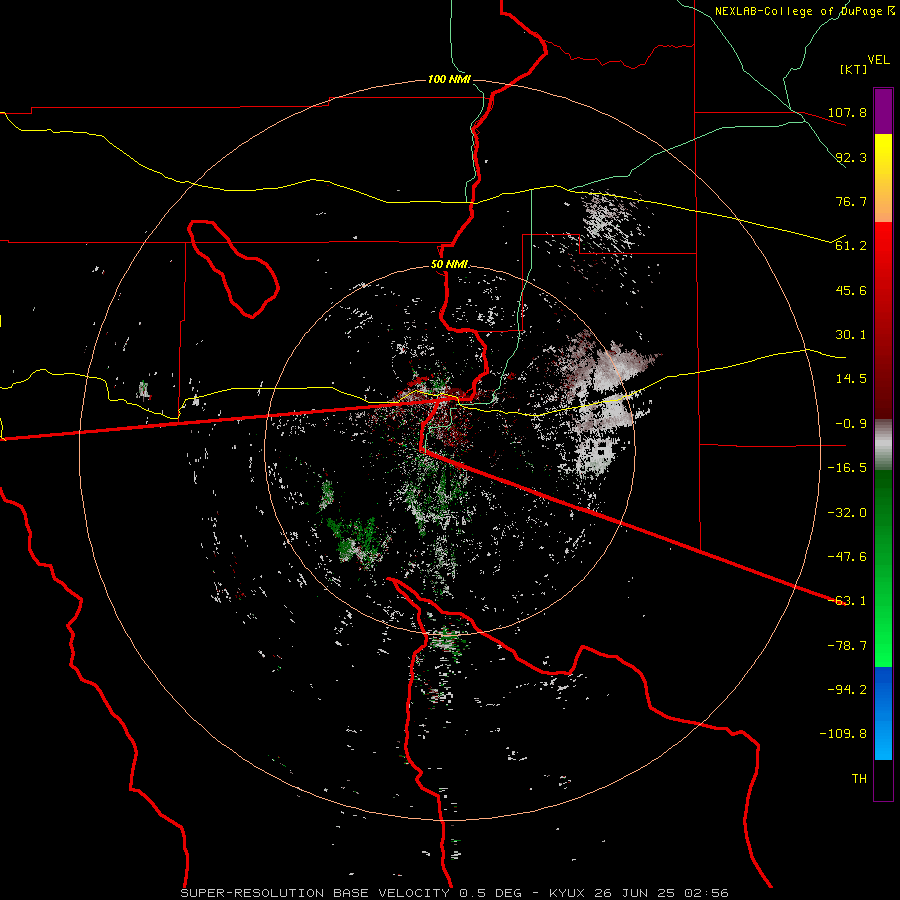This screenshot has width=900, height=900.
Task: Click the KYUX 26 JUN 25 02:56 timestamp
Action: tap(639, 893)
